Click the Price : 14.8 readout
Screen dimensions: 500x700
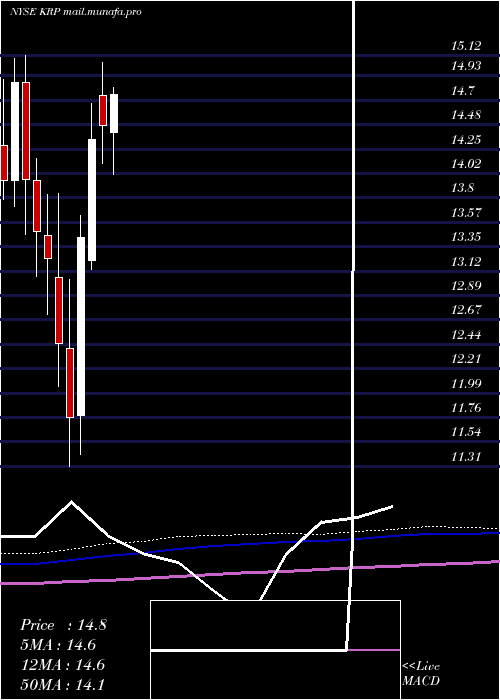(x=63, y=625)
